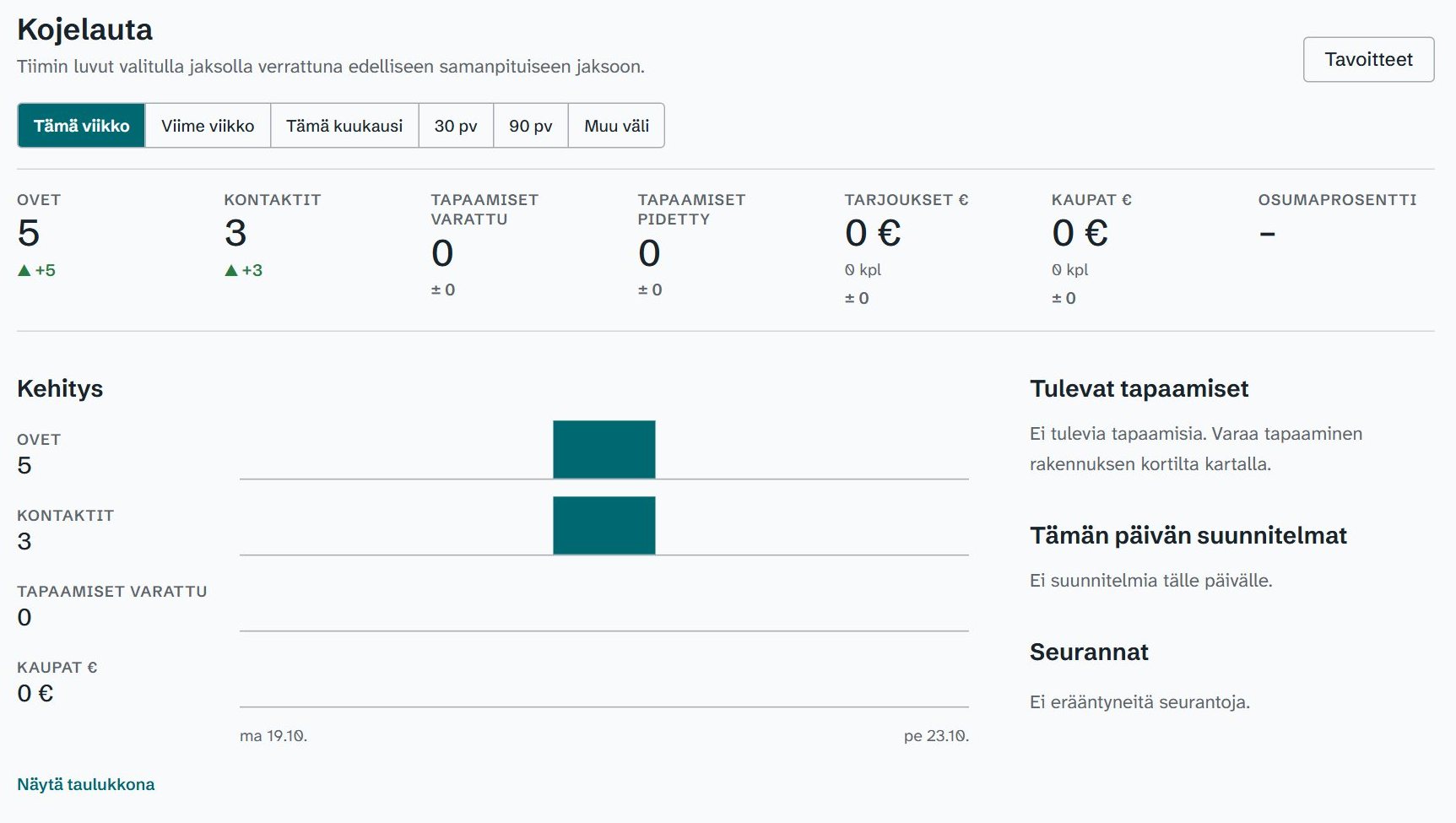
Task: Click the Kehitys row Tapaamiset varattu label
Action: coord(111,592)
